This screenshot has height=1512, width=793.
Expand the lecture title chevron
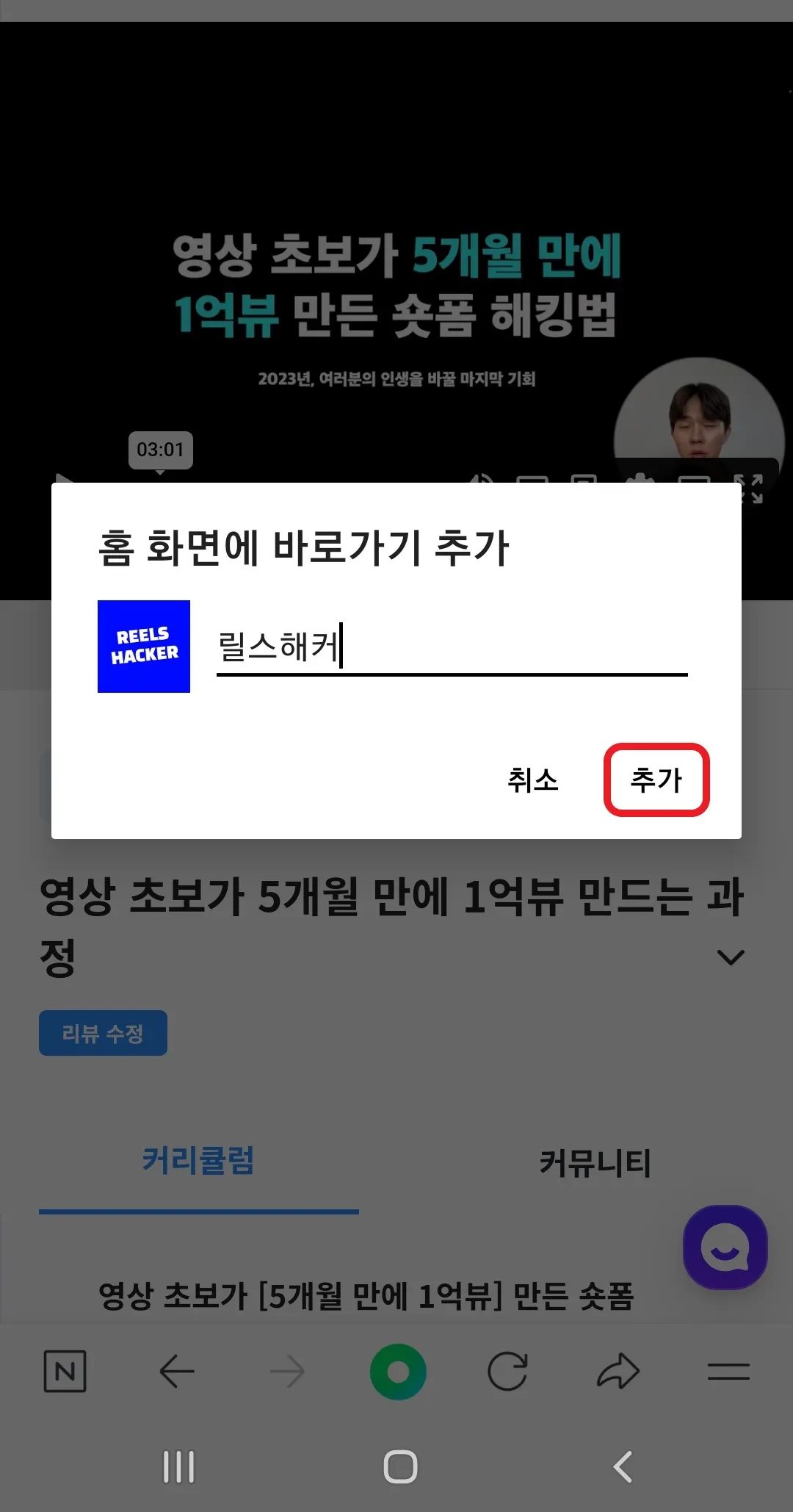pos(731,957)
